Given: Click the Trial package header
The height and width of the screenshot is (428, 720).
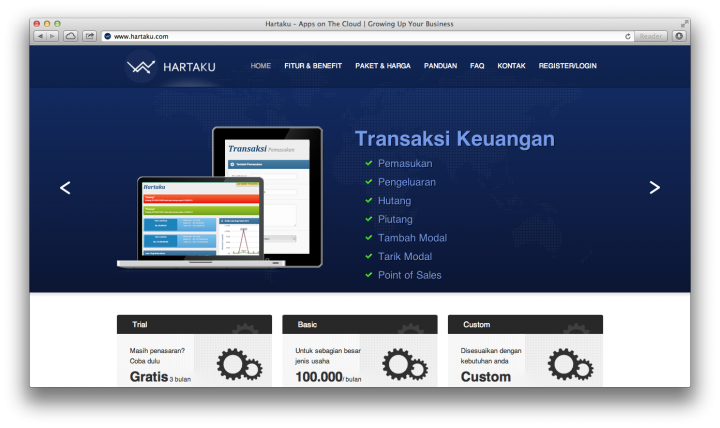Looking at the screenshot, I should click(194, 324).
